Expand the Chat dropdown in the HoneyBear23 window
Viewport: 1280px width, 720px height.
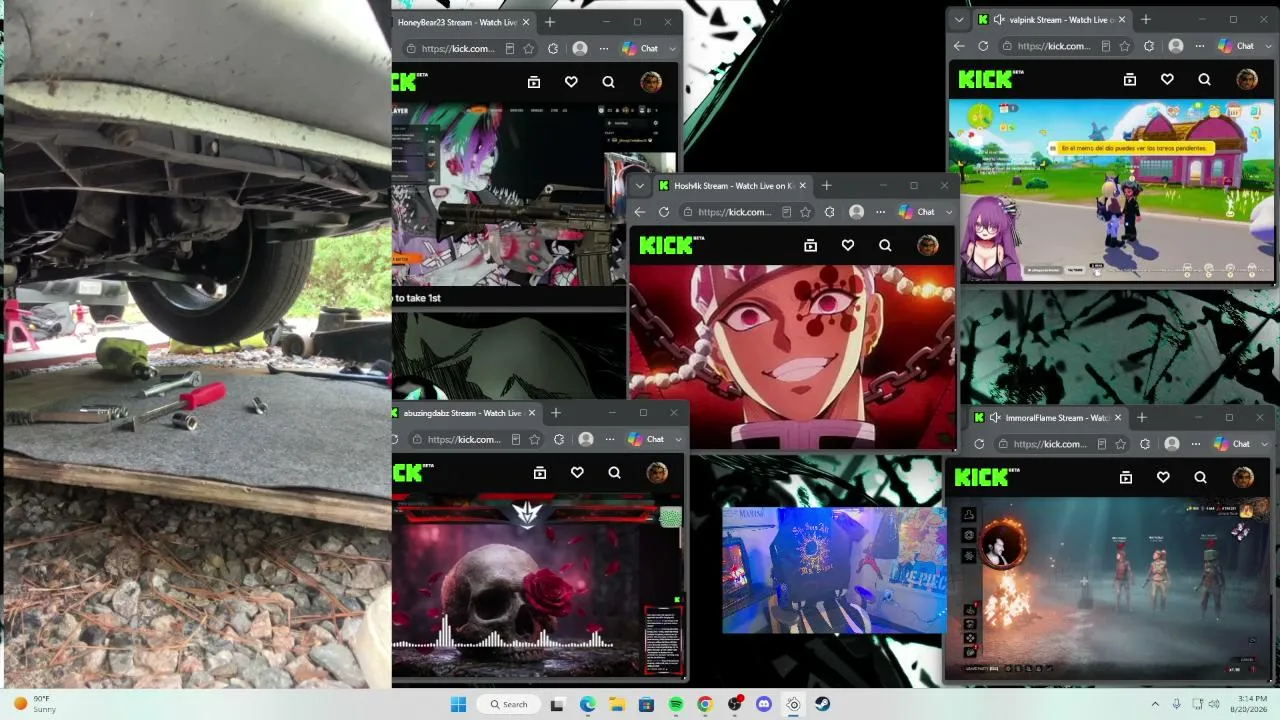tap(672, 48)
